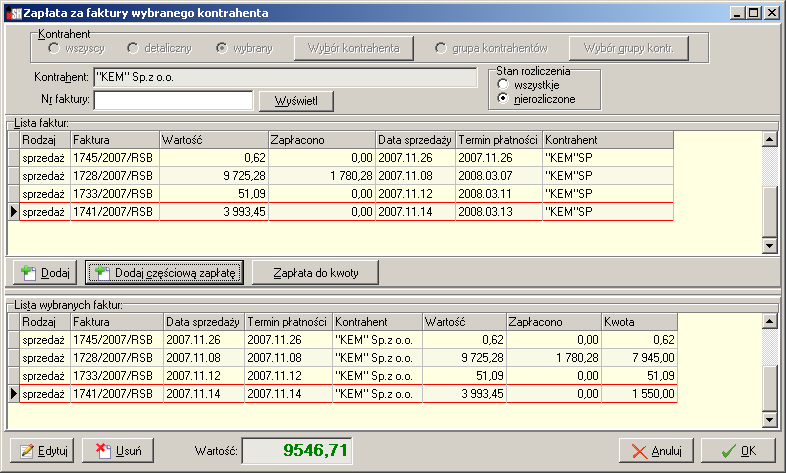Screen dimensions: 786x473
Task: Click the Kontrahent column header in Lista faktur
Action: point(608,140)
